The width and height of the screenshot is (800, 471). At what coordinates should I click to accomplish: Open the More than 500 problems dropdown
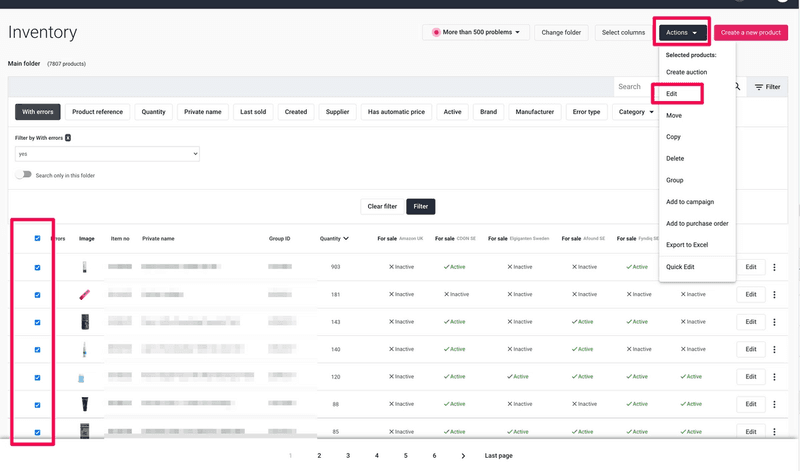point(476,32)
